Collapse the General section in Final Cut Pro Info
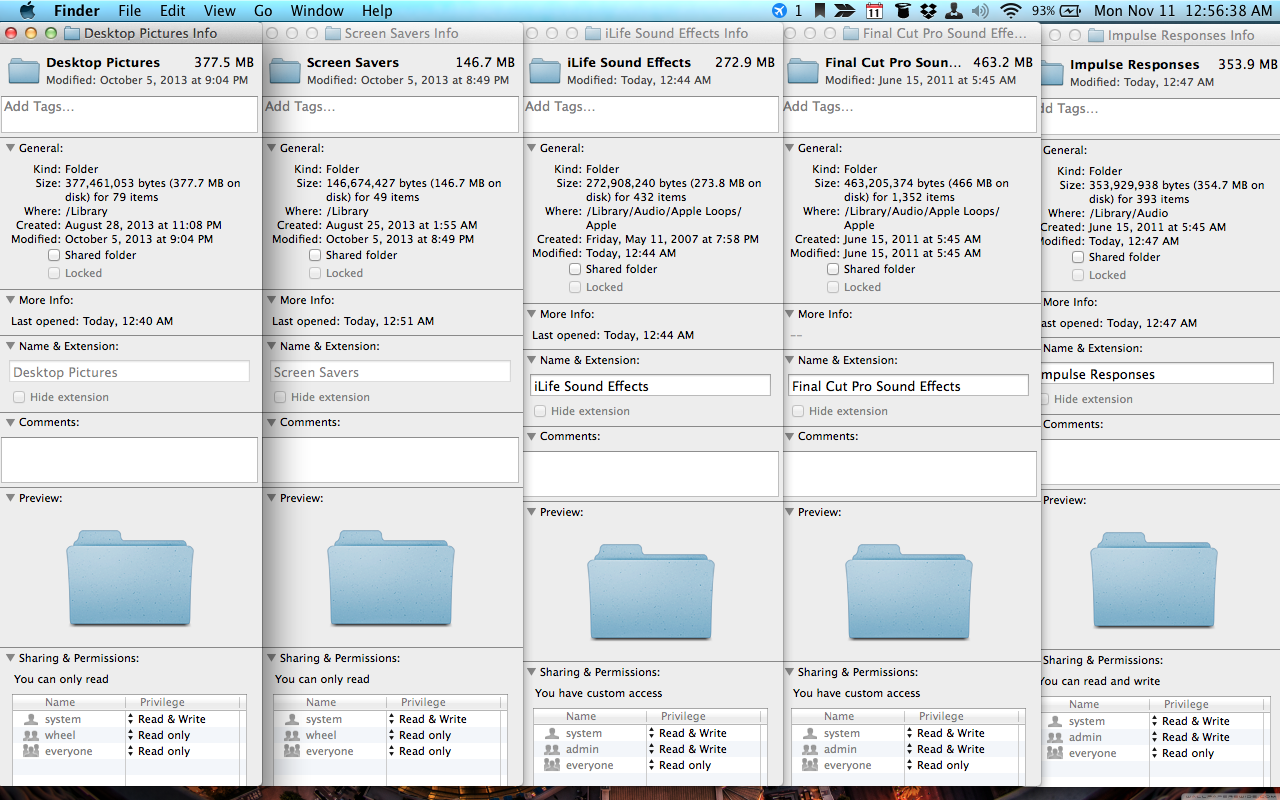This screenshot has width=1280, height=800. pos(789,148)
